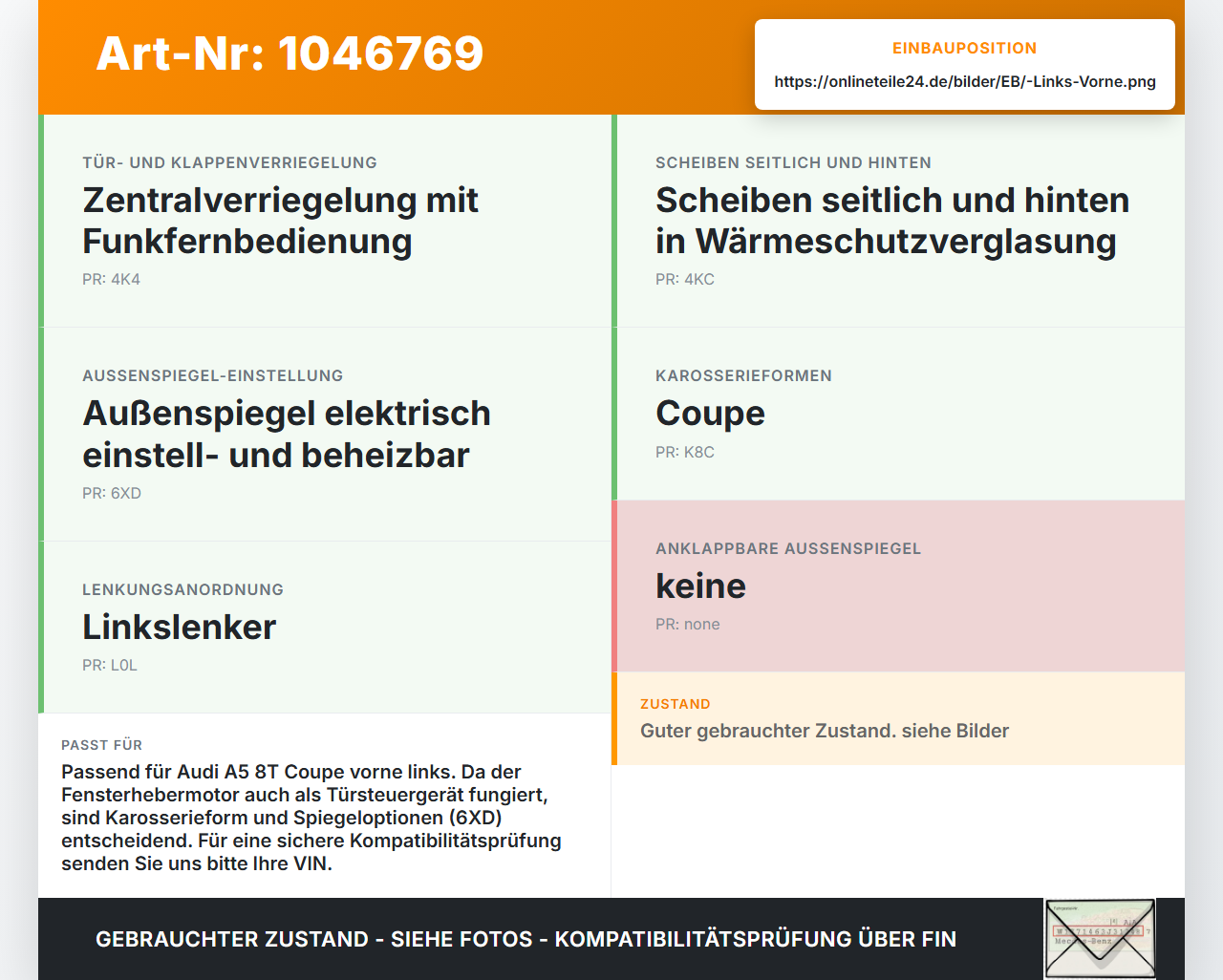Click the EINBAUPOSITION label
Screen dimensions: 1223x980
click(964, 48)
